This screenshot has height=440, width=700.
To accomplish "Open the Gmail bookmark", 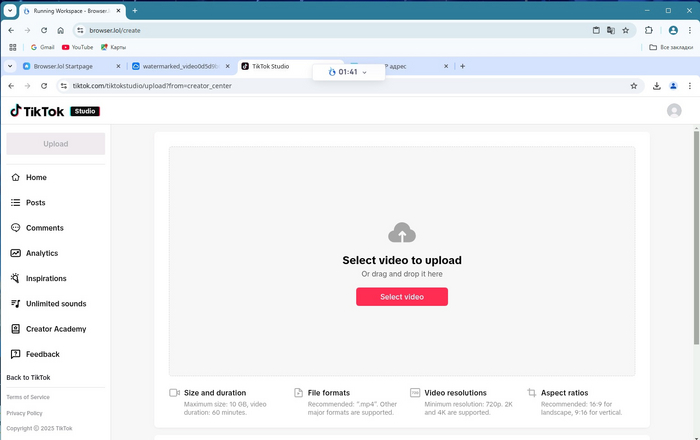I will 42,47.
